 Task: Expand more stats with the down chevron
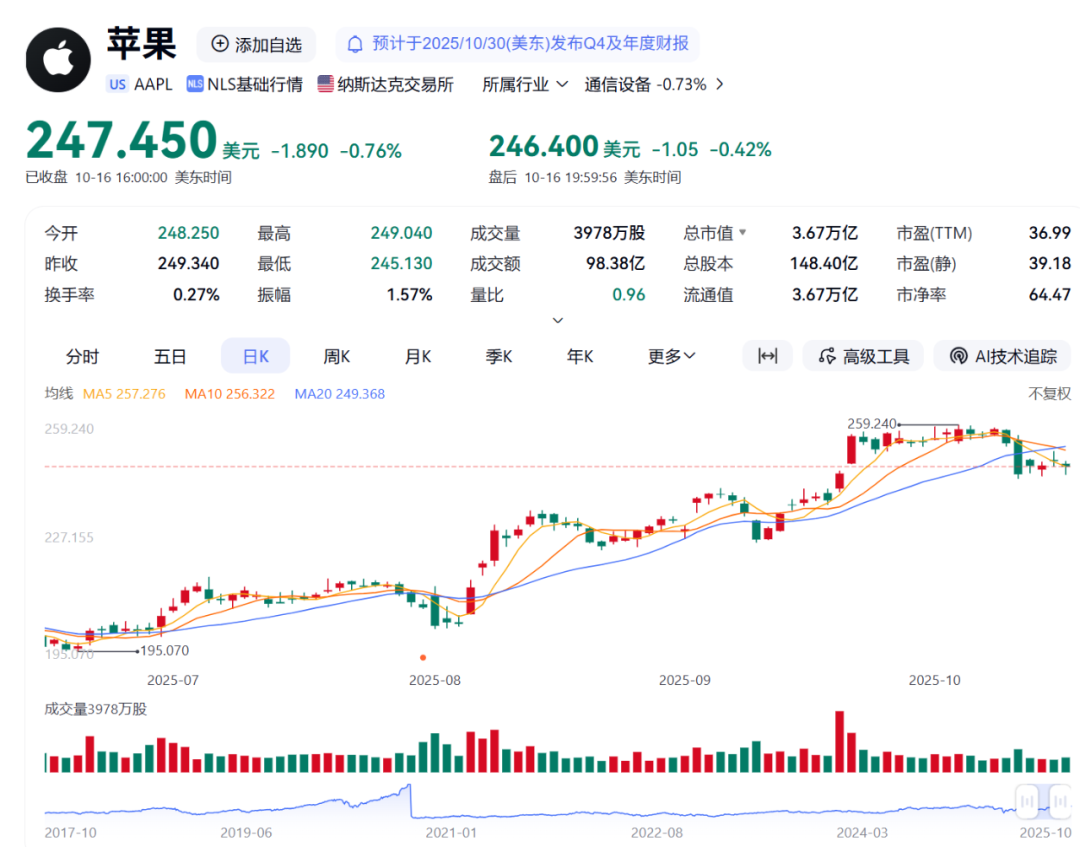[x=558, y=320]
